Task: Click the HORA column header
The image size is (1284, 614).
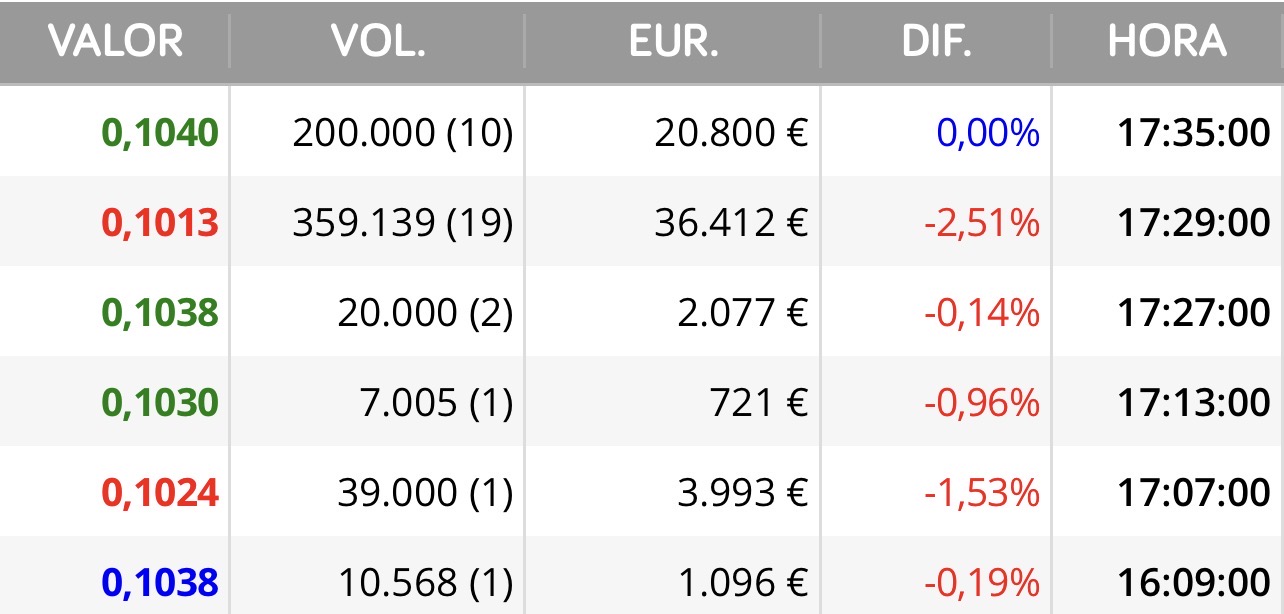Action: [1167, 42]
